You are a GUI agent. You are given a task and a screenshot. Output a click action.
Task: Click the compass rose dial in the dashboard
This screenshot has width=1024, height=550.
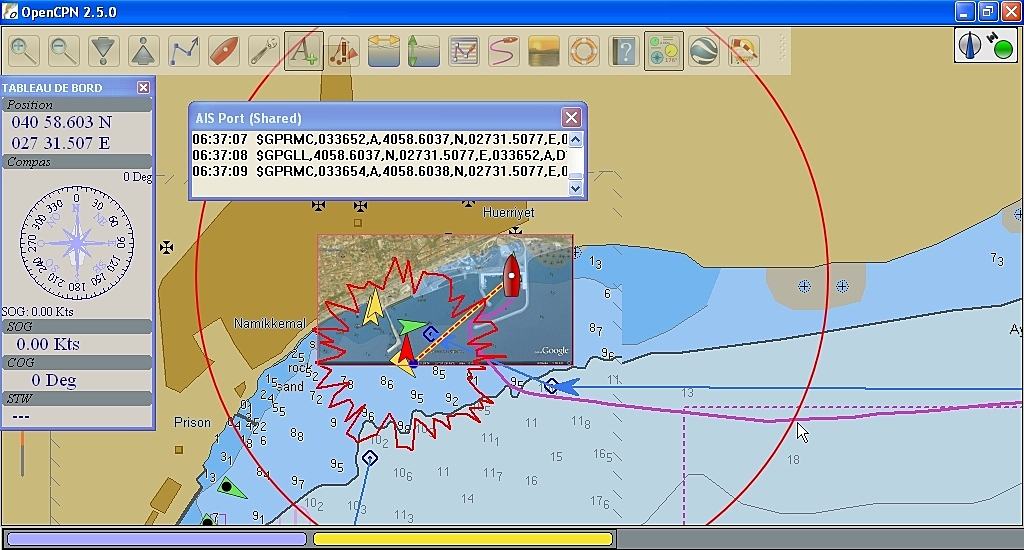point(76,242)
